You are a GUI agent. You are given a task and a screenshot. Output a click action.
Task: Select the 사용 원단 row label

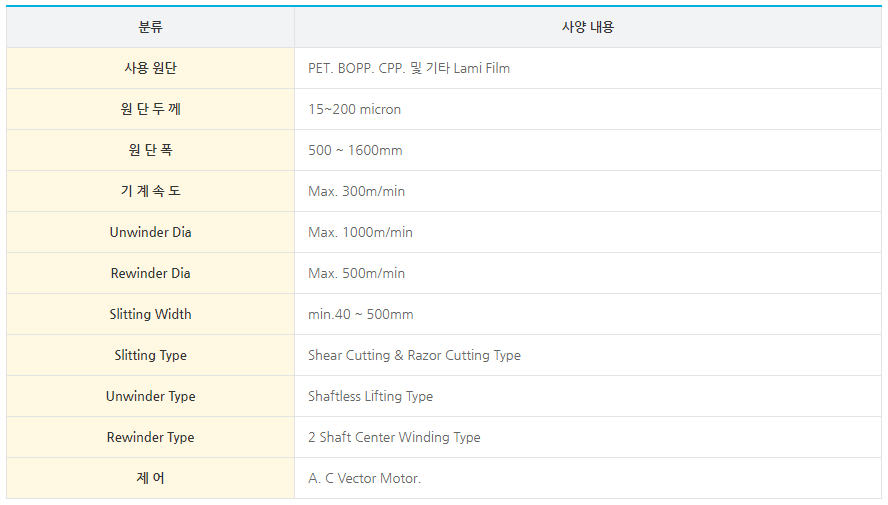point(150,68)
